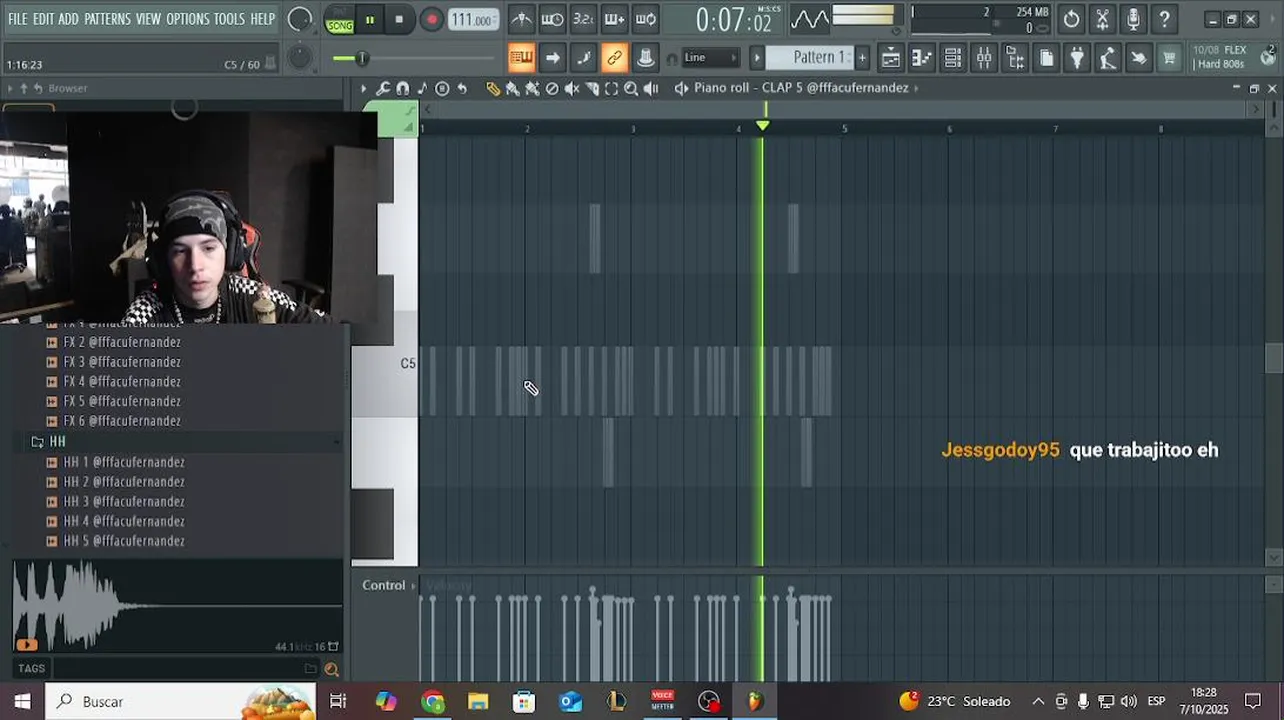This screenshot has width=1284, height=720.
Task: Expand the piano roll options menu arrow
Action: [363, 88]
